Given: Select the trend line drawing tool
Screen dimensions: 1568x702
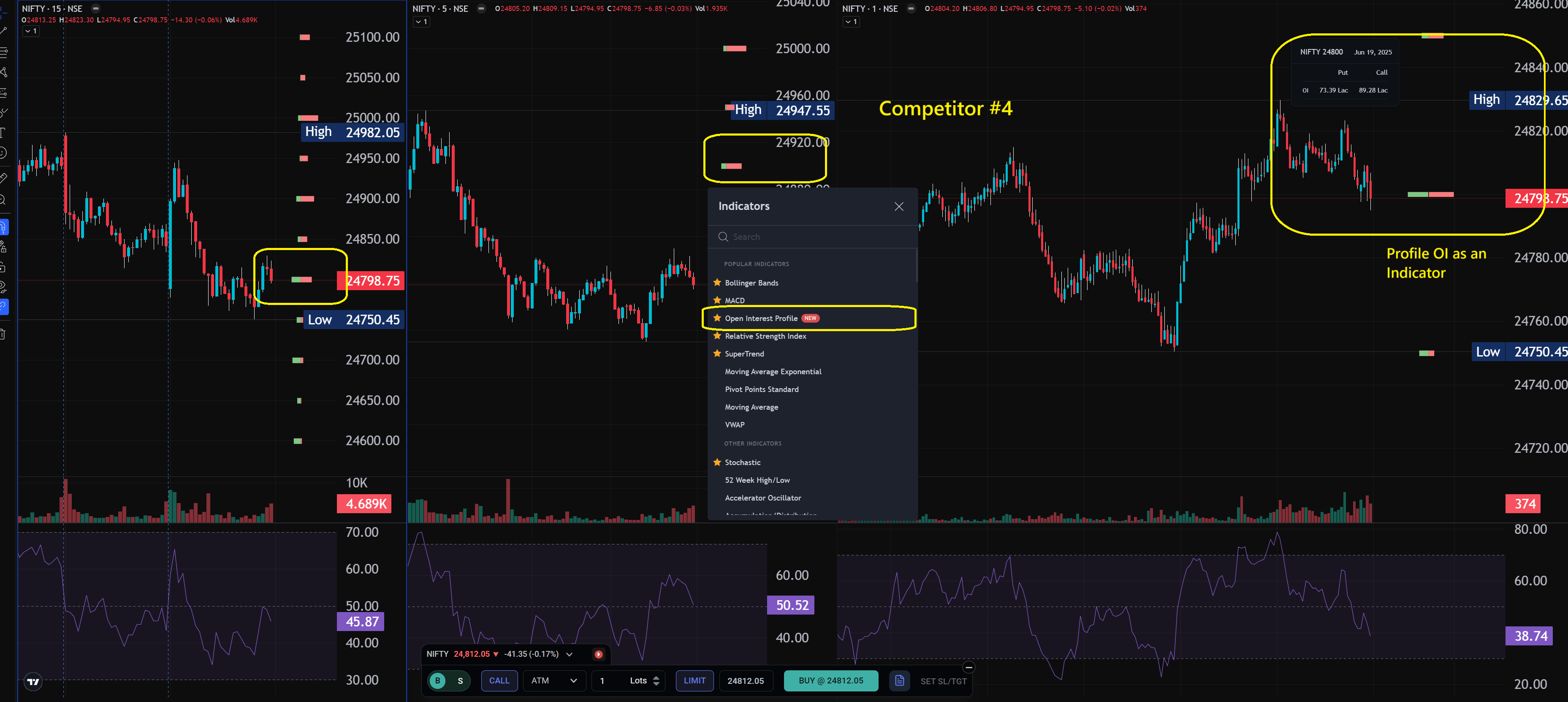Looking at the screenshot, I should click(3, 30).
